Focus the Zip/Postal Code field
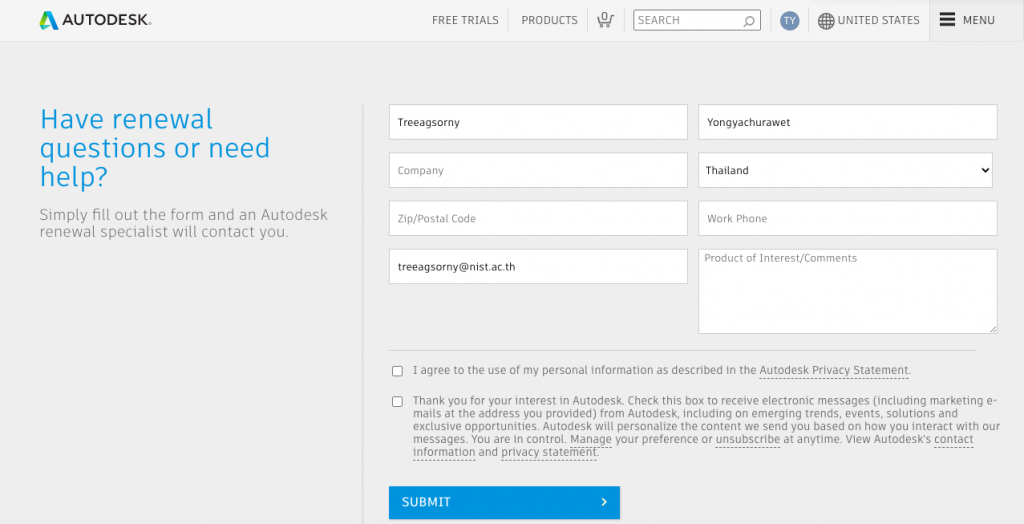Image resolution: width=1024 pixels, height=524 pixels. click(x=538, y=219)
